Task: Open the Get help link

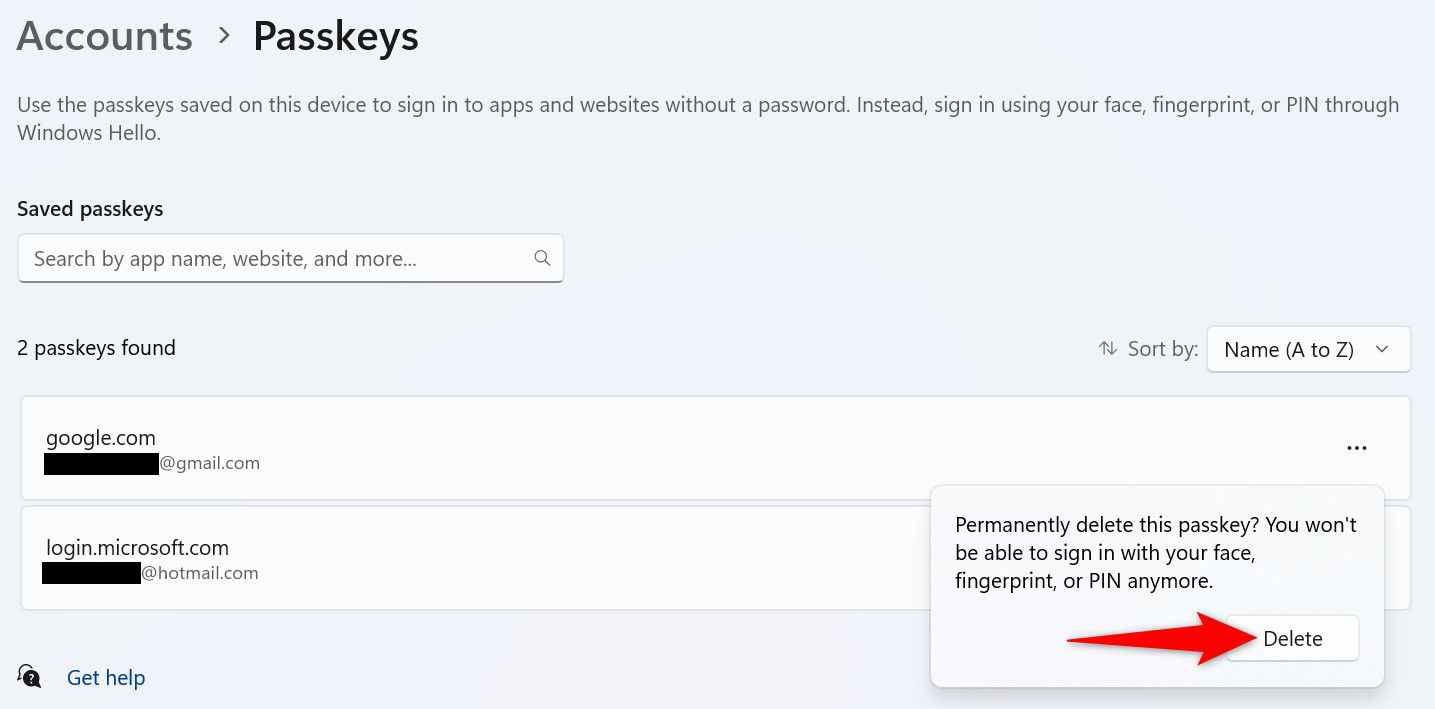Action: coord(105,677)
